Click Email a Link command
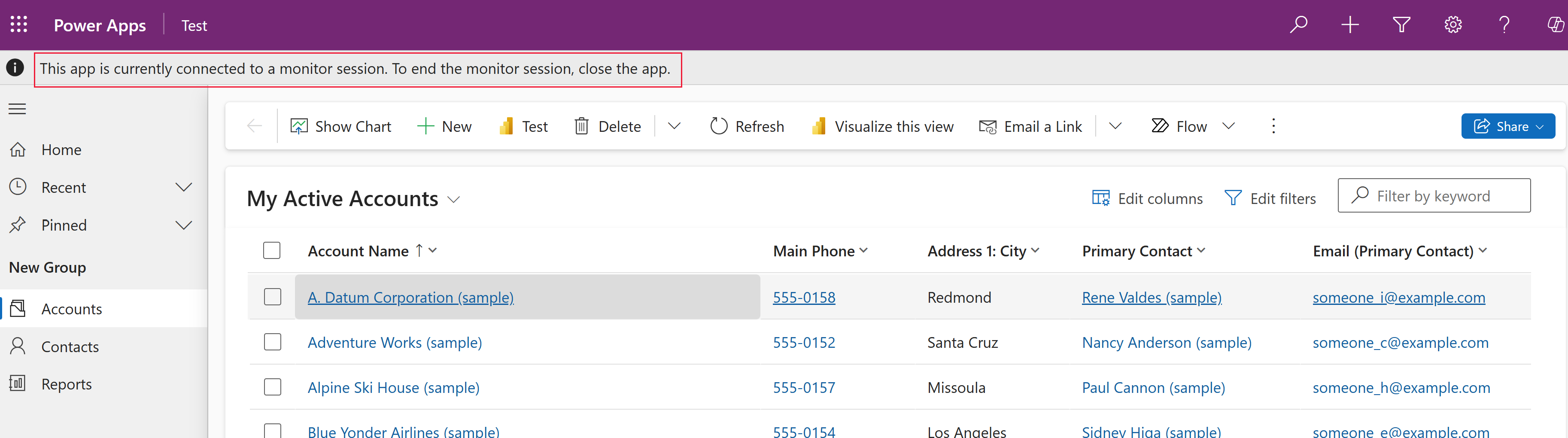Screen dimensions: 1568x438 pyautogui.click(x=1030, y=126)
